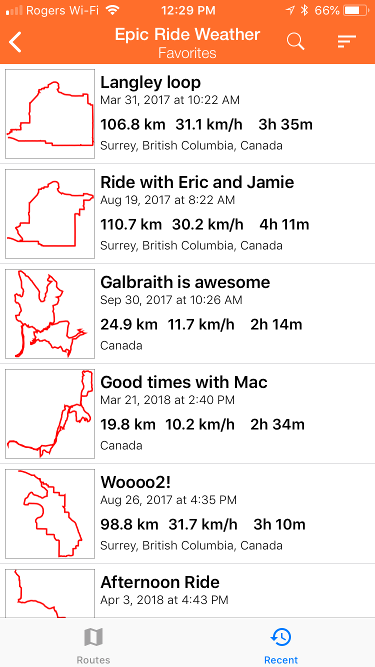
Task: Select the Langley loop ride title
Action: click(x=151, y=83)
